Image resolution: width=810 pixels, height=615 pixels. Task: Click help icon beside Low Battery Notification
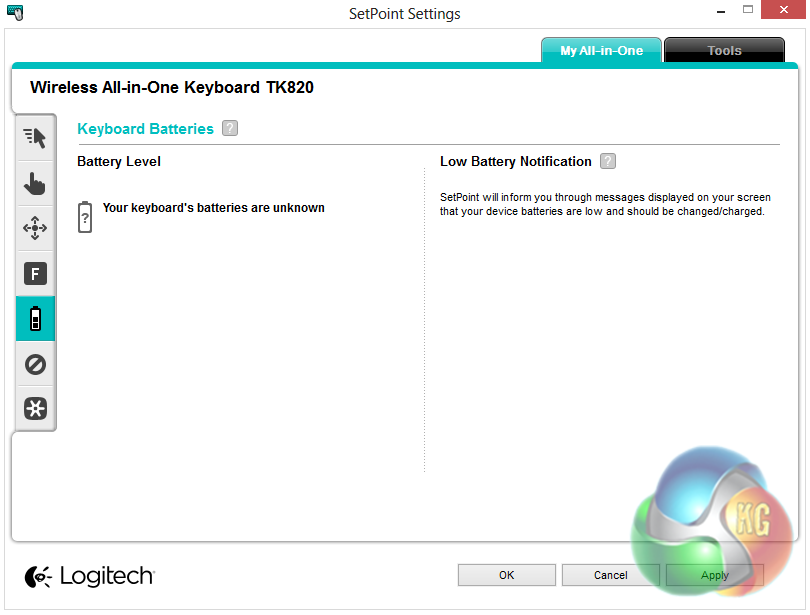click(608, 161)
